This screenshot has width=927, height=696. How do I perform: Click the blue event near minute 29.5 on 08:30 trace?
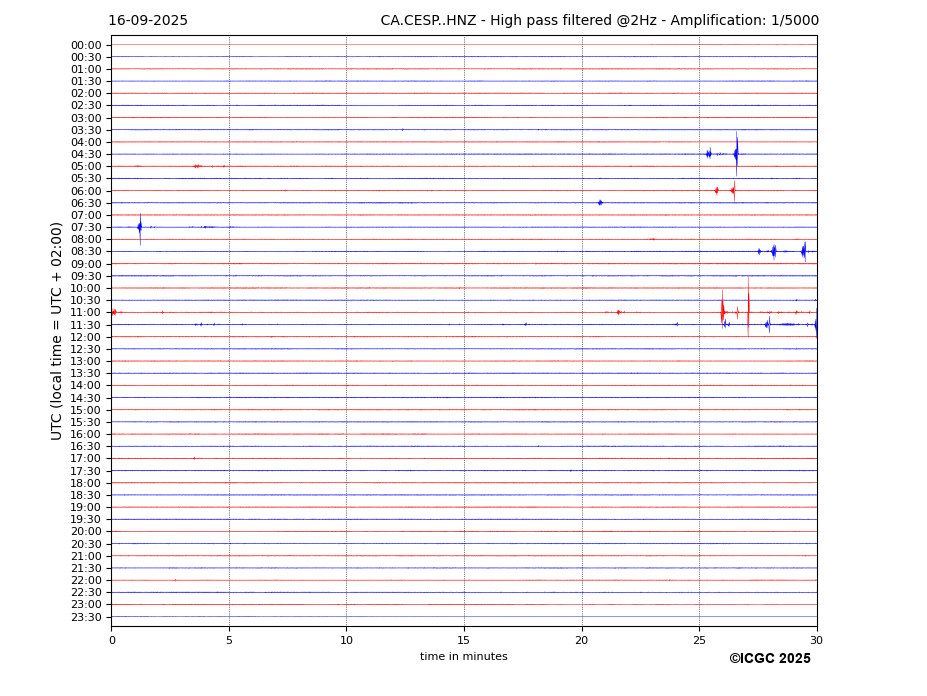pos(803,252)
